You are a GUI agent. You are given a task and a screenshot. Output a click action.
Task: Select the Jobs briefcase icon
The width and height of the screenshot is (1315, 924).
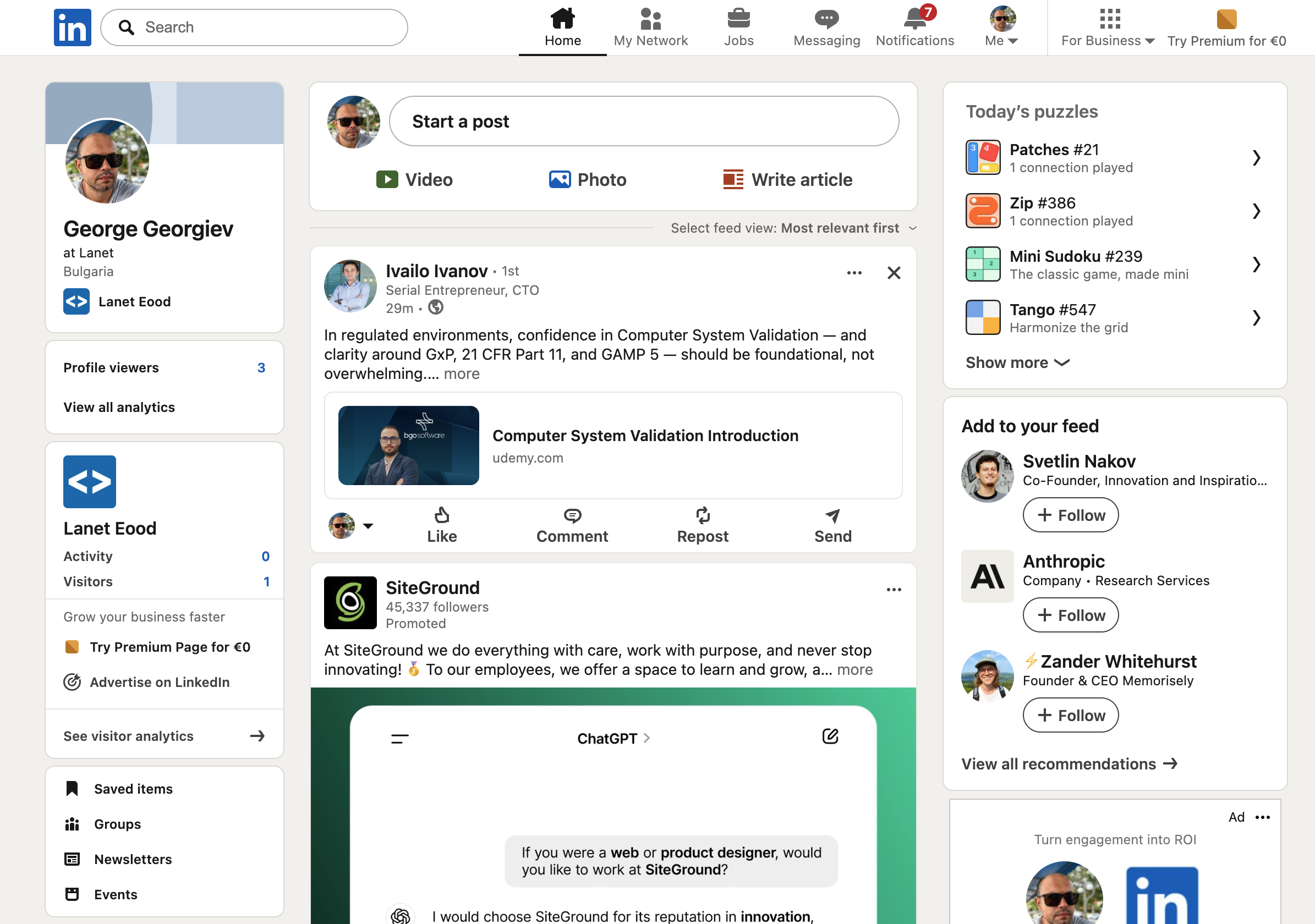coord(739,20)
